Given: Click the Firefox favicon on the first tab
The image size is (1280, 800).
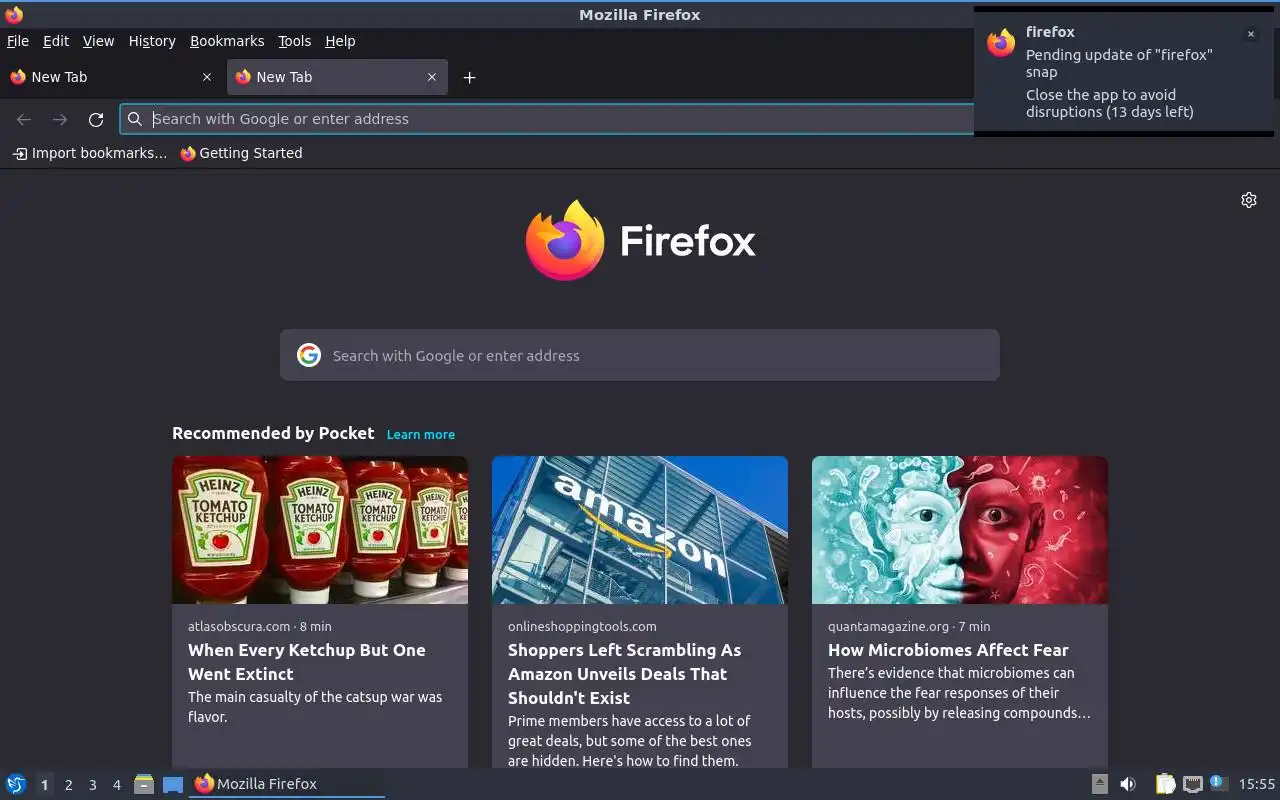Looking at the screenshot, I should (x=18, y=77).
